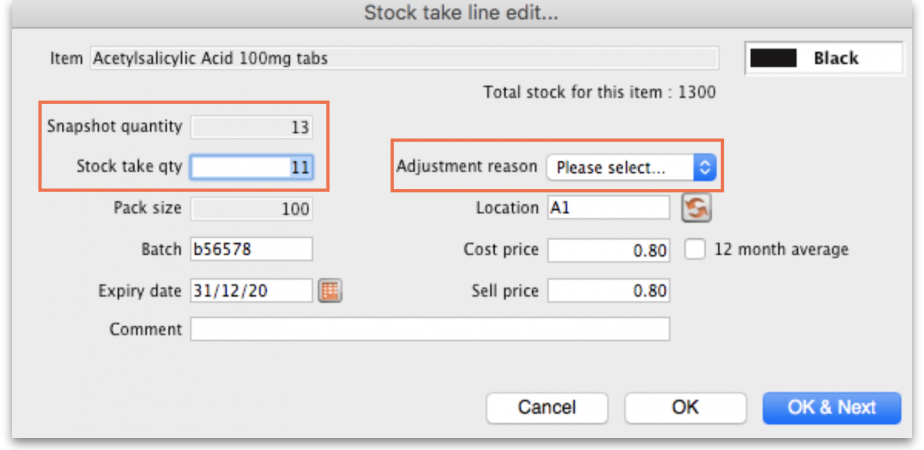
Task: Focus the Cost price field
Action: [608, 250]
